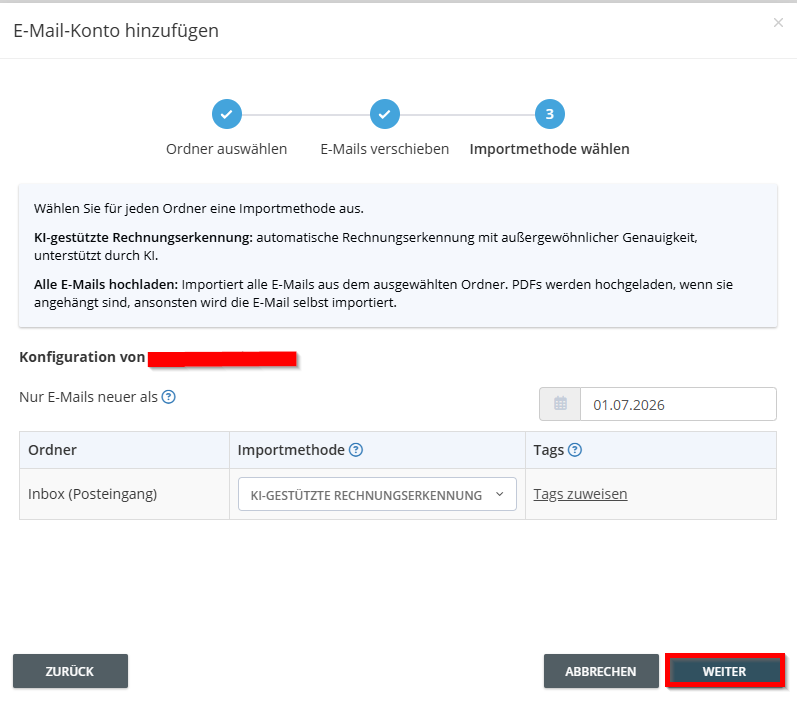Click the 'Konfiguration von' heading
The height and width of the screenshot is (702, 797).
point(82,357)
